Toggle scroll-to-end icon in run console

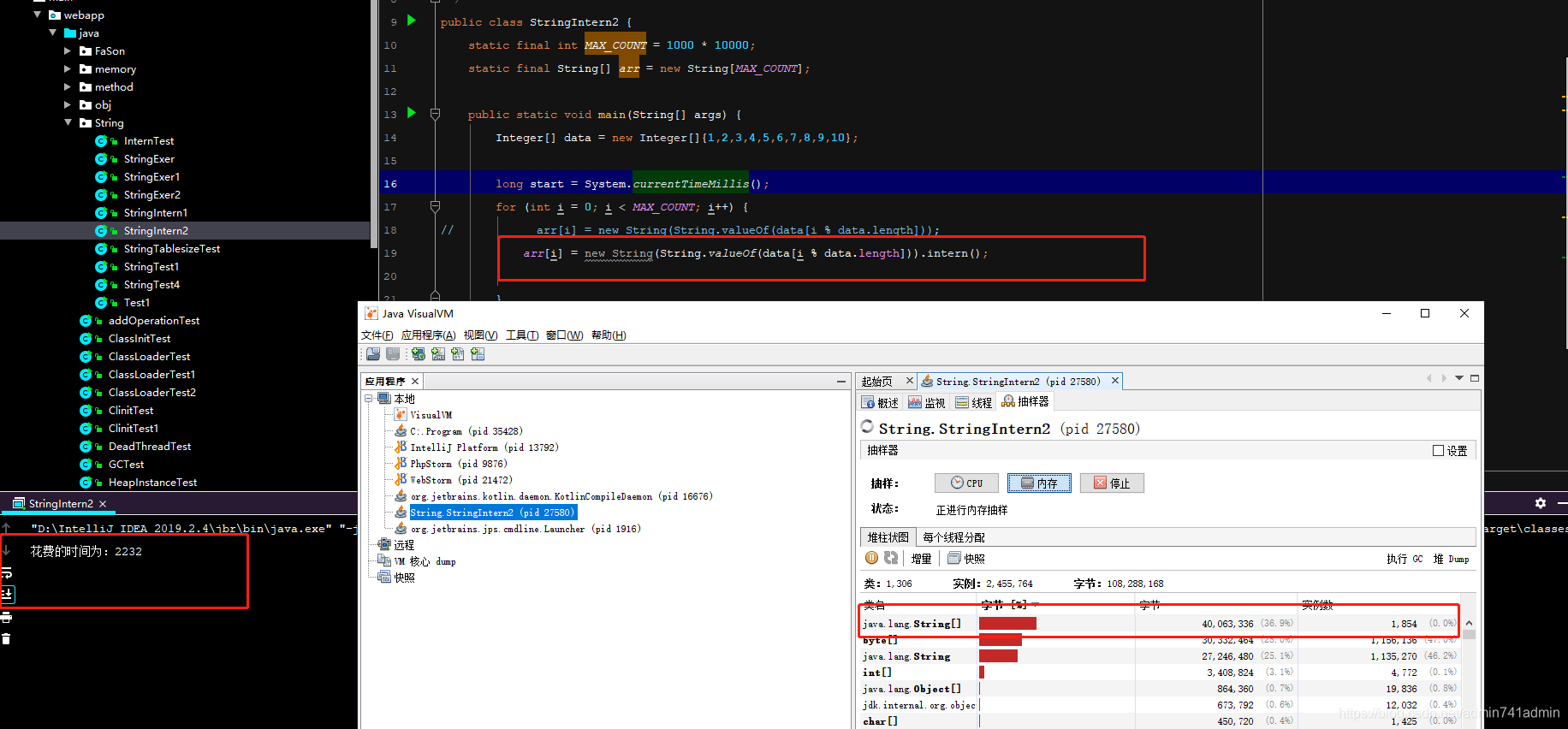(x=6, y=594)
